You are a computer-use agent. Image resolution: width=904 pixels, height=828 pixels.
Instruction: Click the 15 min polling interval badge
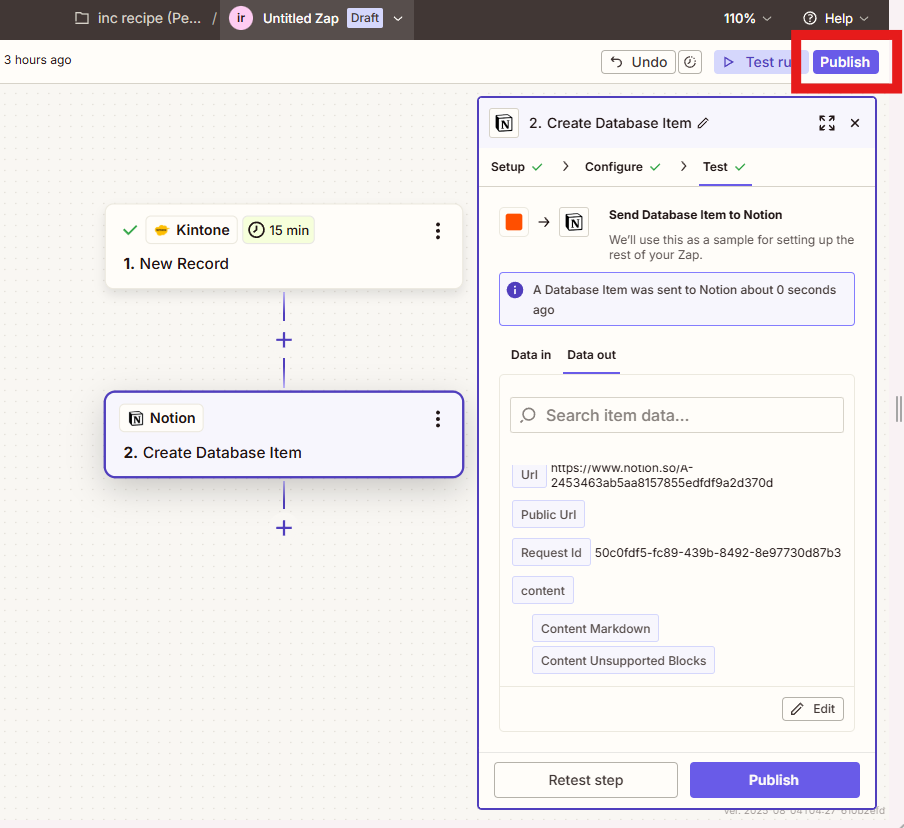pos(278,230)
